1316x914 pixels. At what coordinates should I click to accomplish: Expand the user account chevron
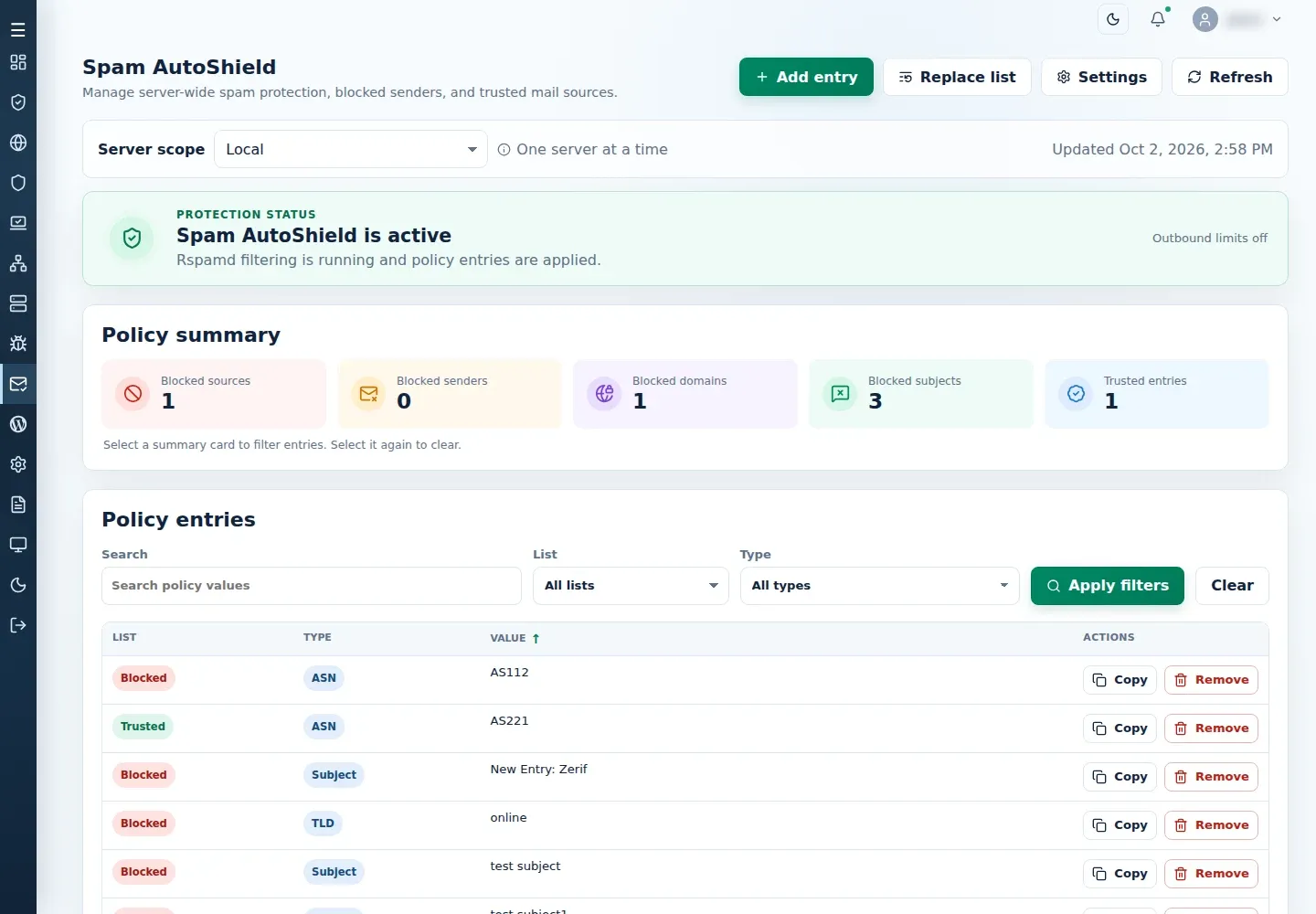(1277, 19)
